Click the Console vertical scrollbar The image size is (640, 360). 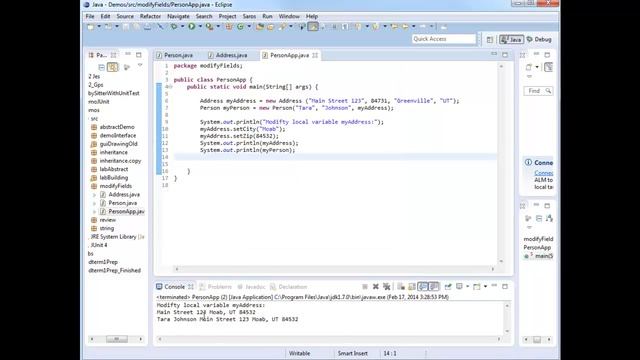pos(507,318)
